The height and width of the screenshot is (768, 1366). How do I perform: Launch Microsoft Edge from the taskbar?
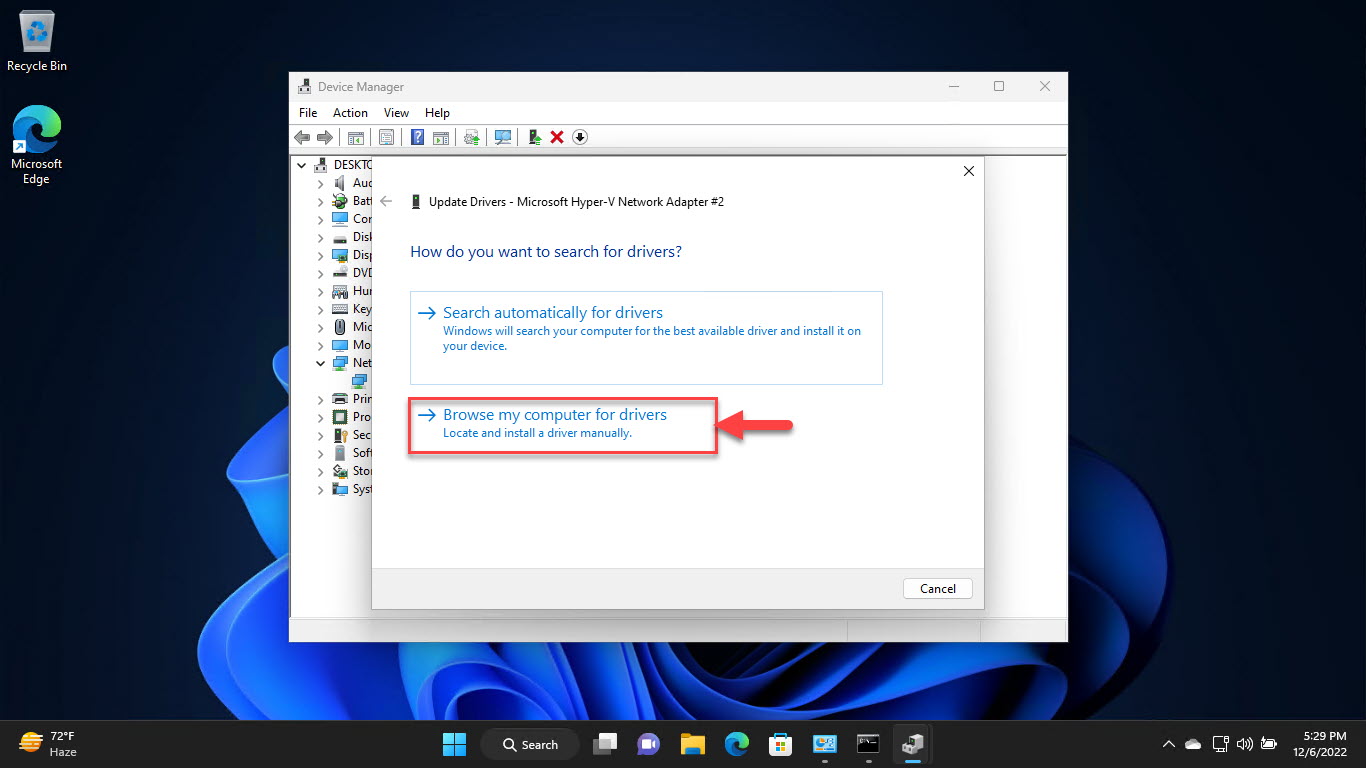[736, 744]
